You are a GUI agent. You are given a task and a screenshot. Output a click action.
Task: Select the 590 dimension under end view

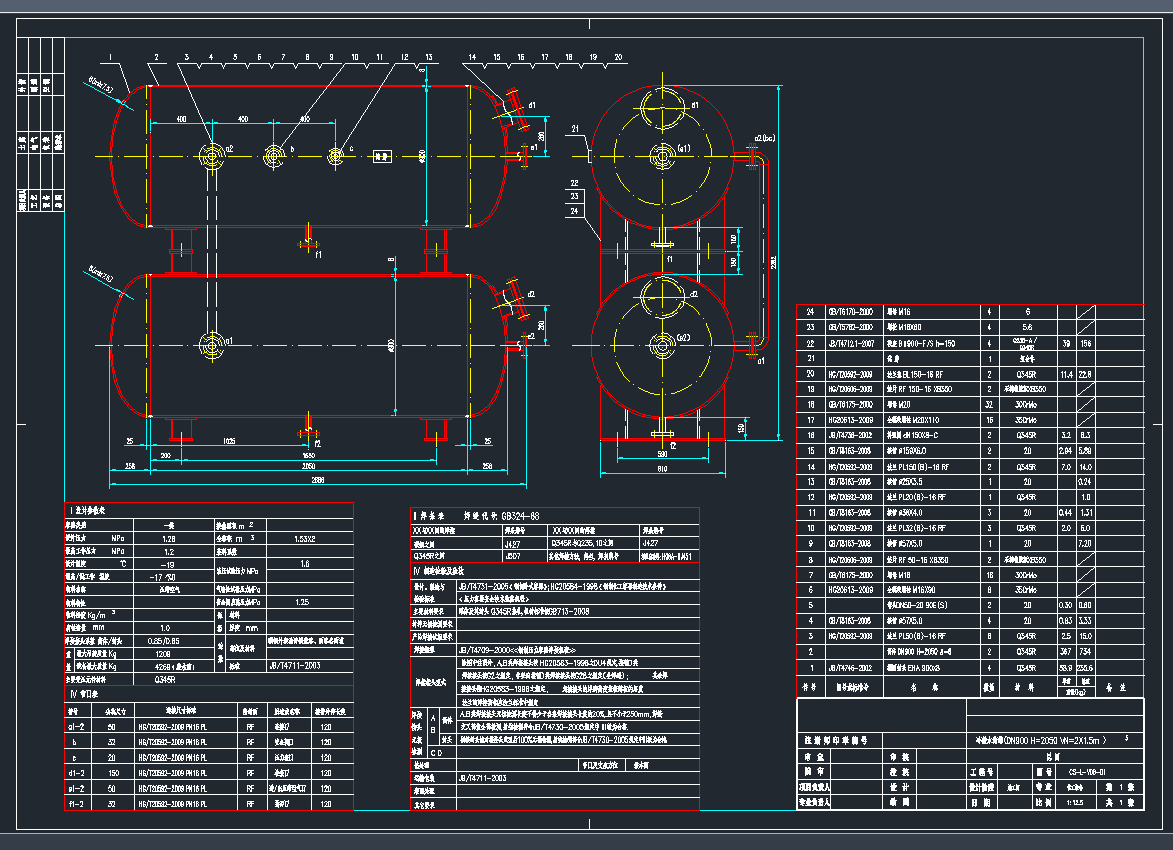point(661,455)
